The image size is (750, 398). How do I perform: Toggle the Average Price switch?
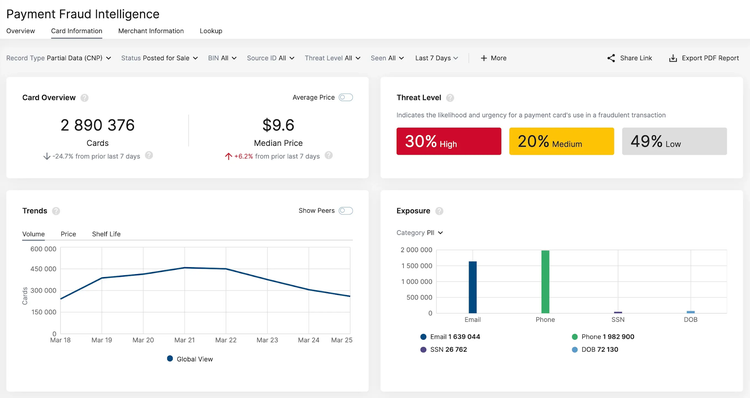[x=346, y=97]
